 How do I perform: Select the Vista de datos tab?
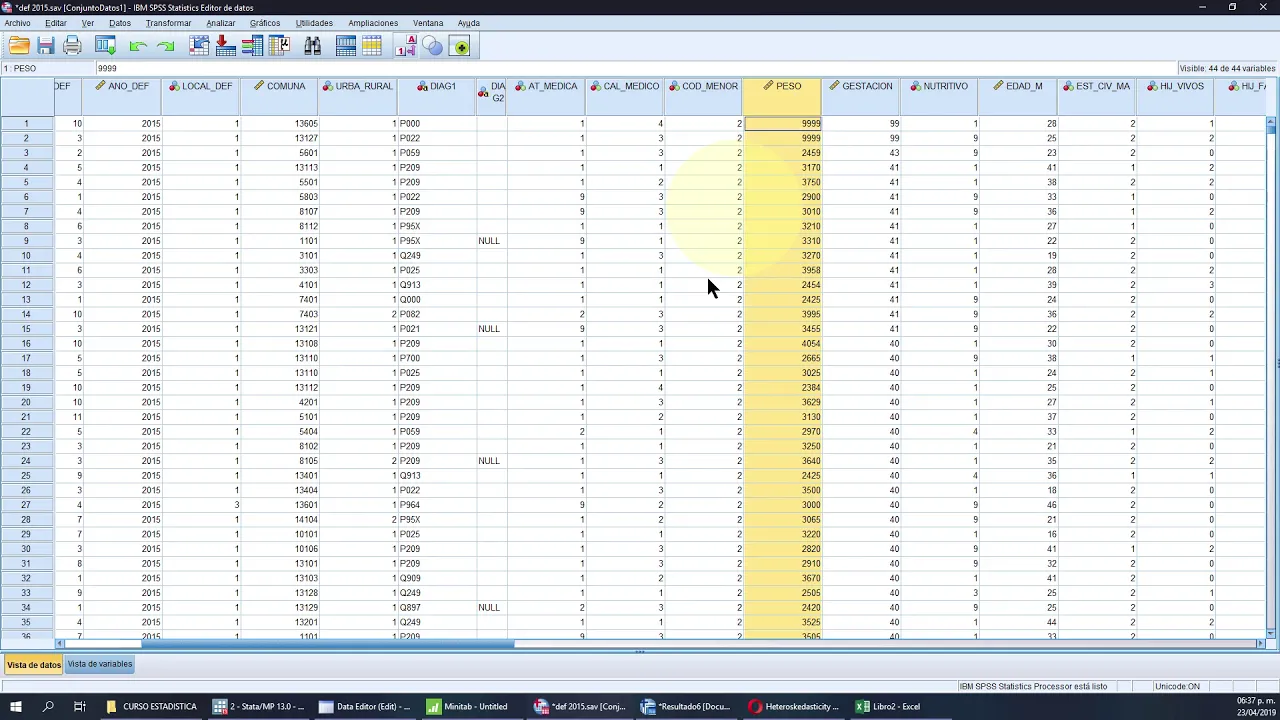(34, 664)
